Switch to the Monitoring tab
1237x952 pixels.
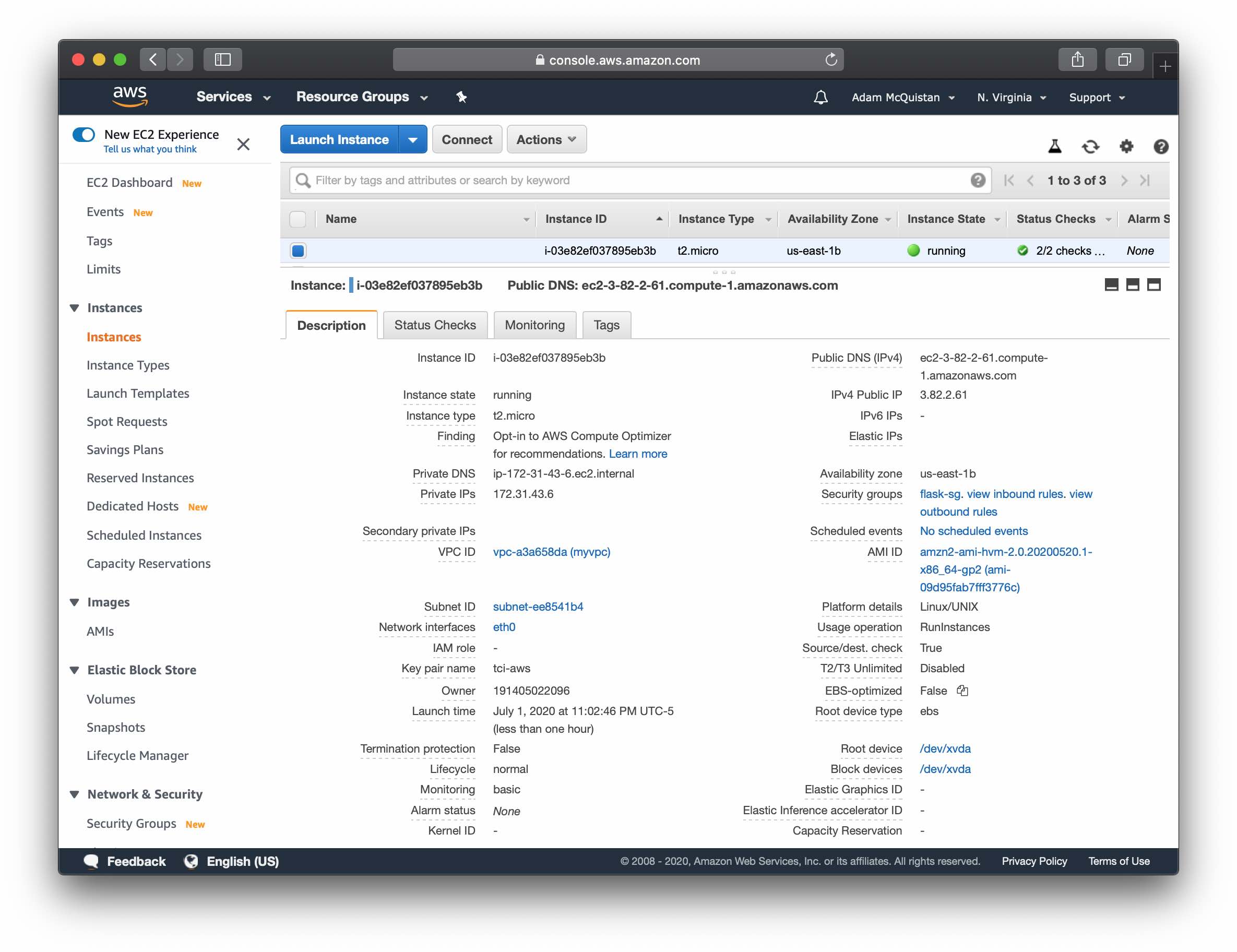534,325
